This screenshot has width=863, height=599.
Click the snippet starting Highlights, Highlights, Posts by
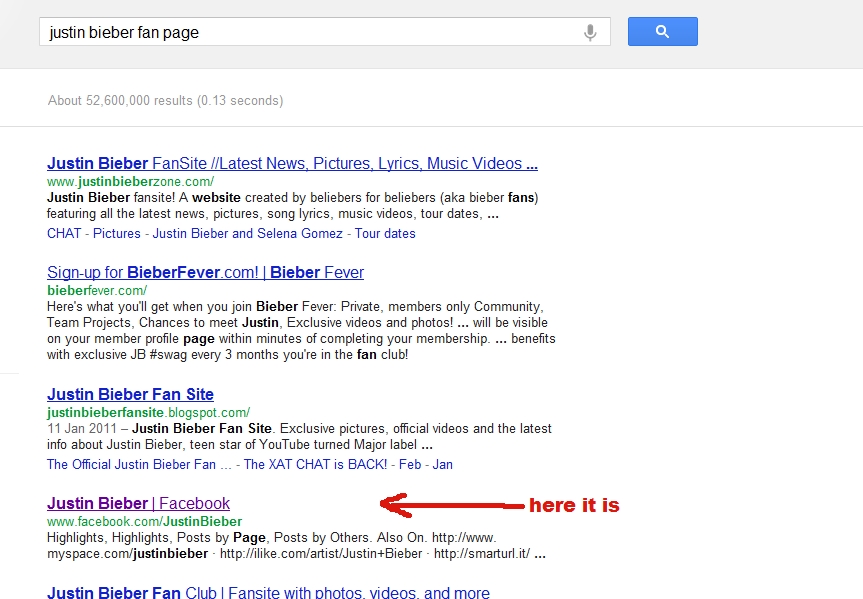tap(296, 546)
